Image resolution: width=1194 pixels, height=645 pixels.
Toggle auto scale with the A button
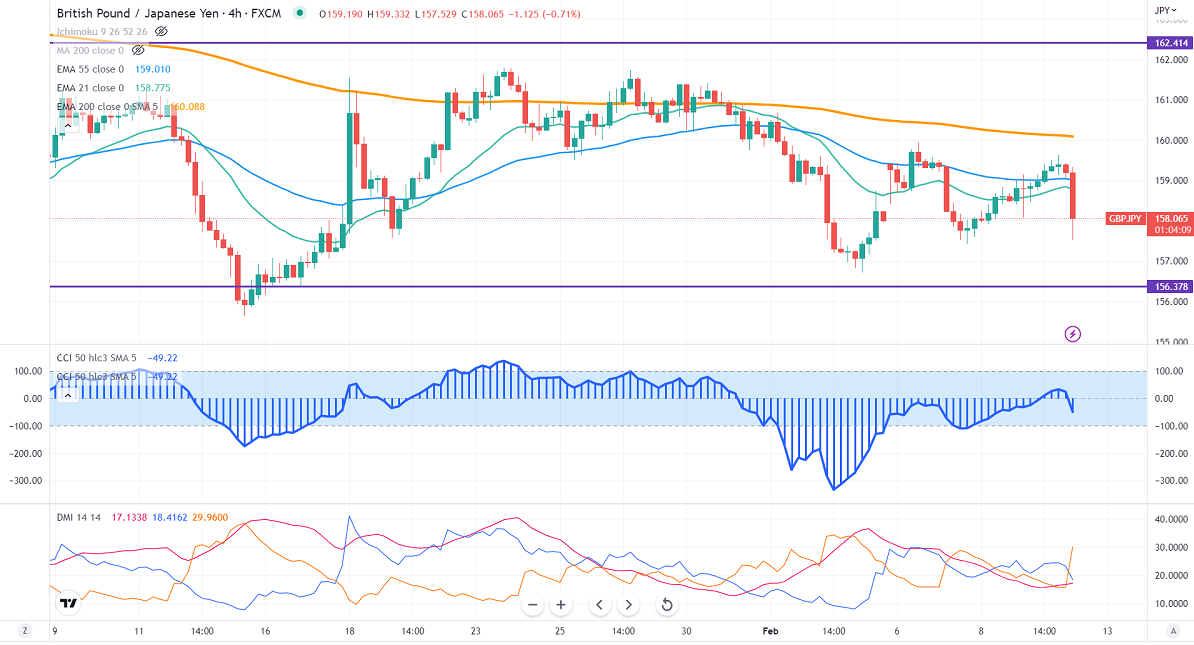[1172, 631]
